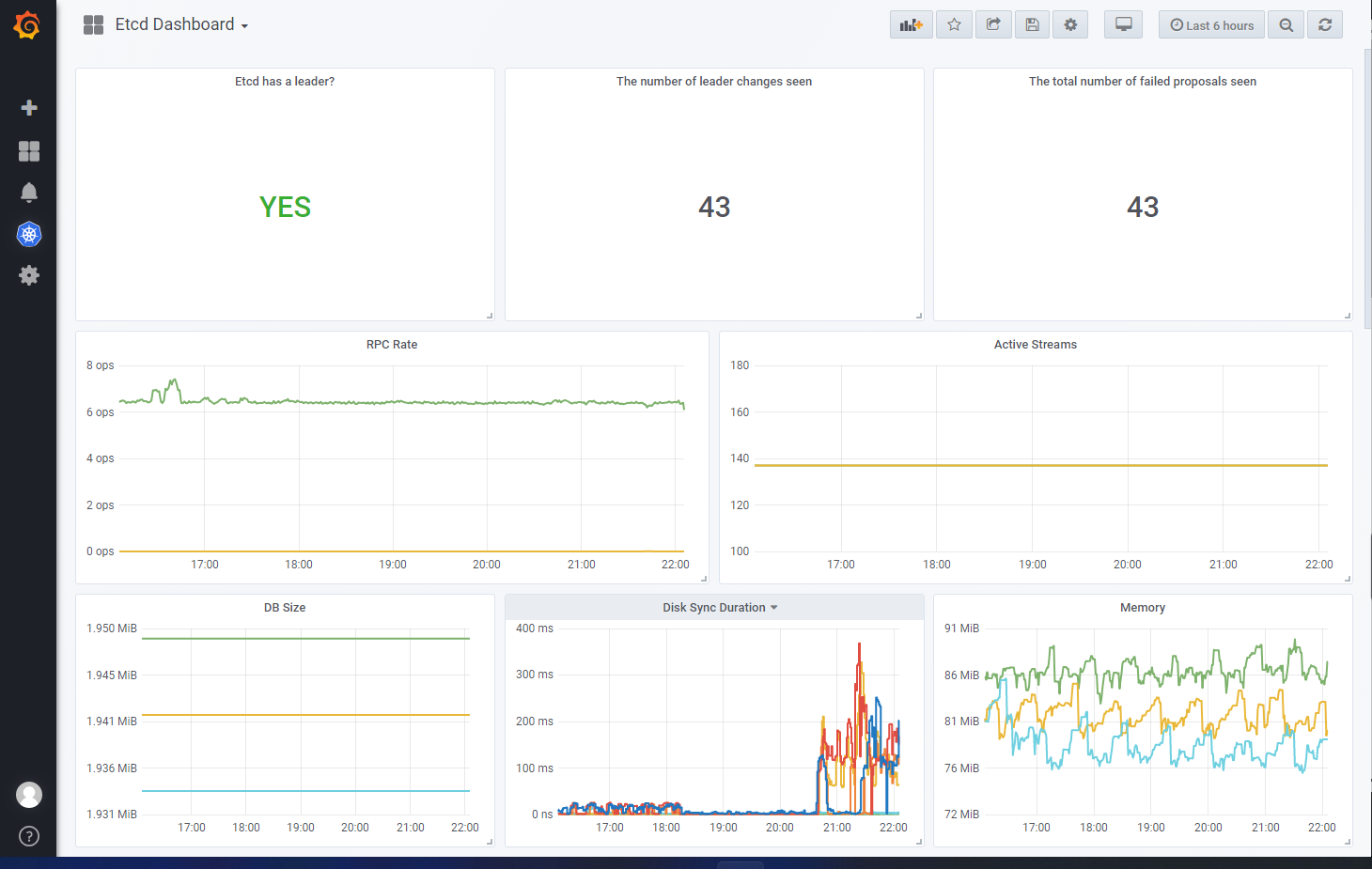This screenshot has width=1372, height=869.
Task: Click the Grafana logo in the sidebar
Action: [x=27, y=25]
